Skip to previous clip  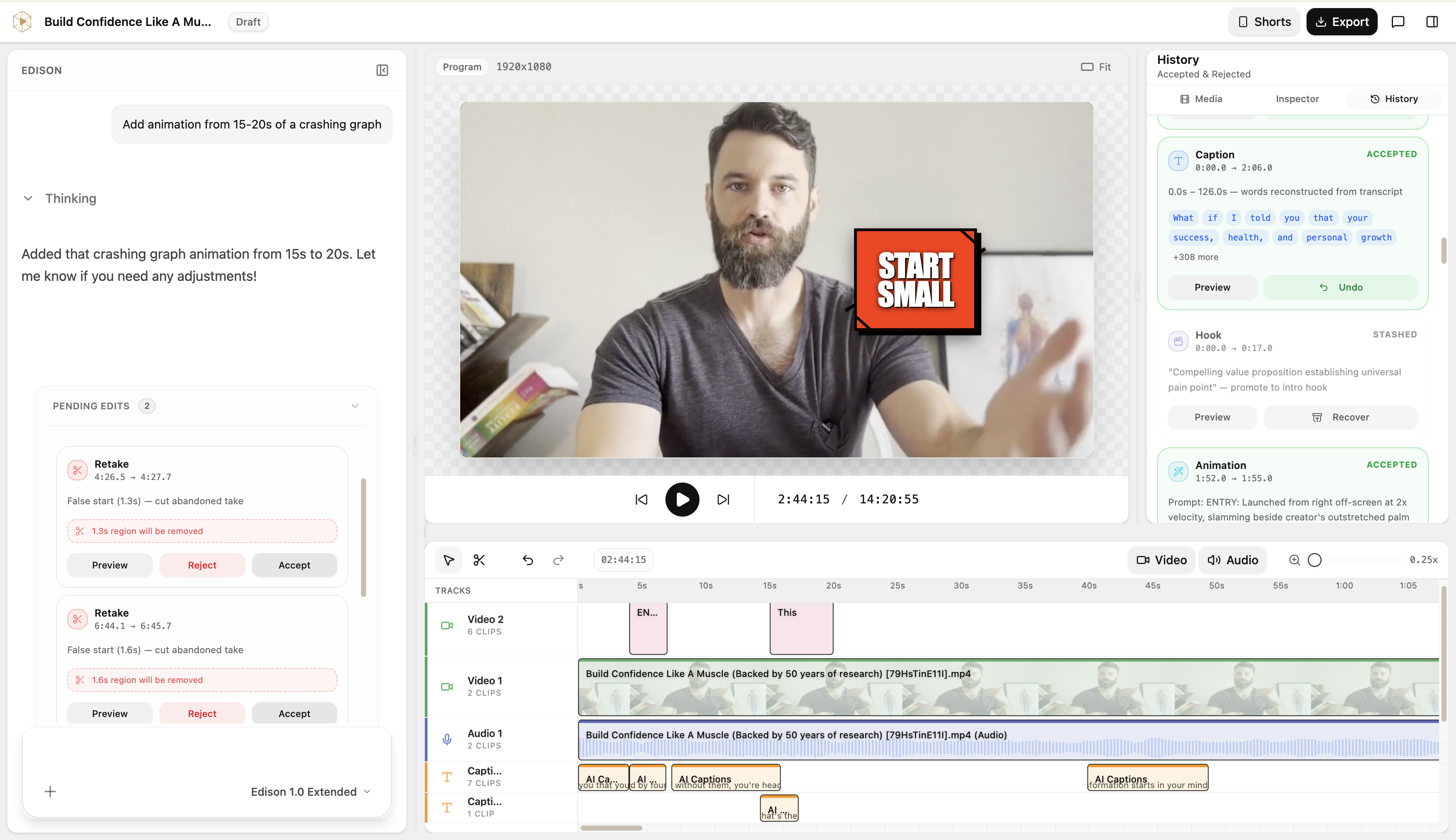point(641,500)
